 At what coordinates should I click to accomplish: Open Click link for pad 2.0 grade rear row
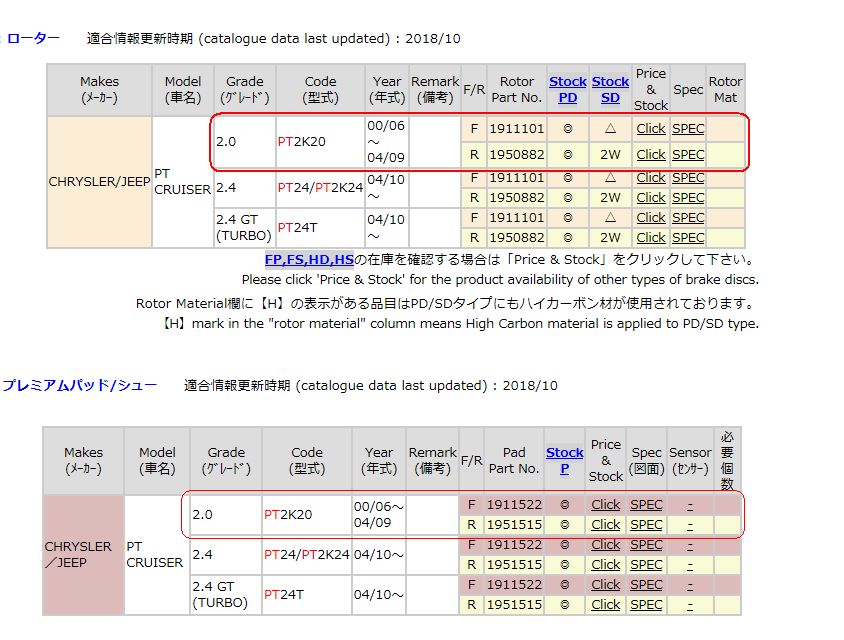click(x=606, y=524)
